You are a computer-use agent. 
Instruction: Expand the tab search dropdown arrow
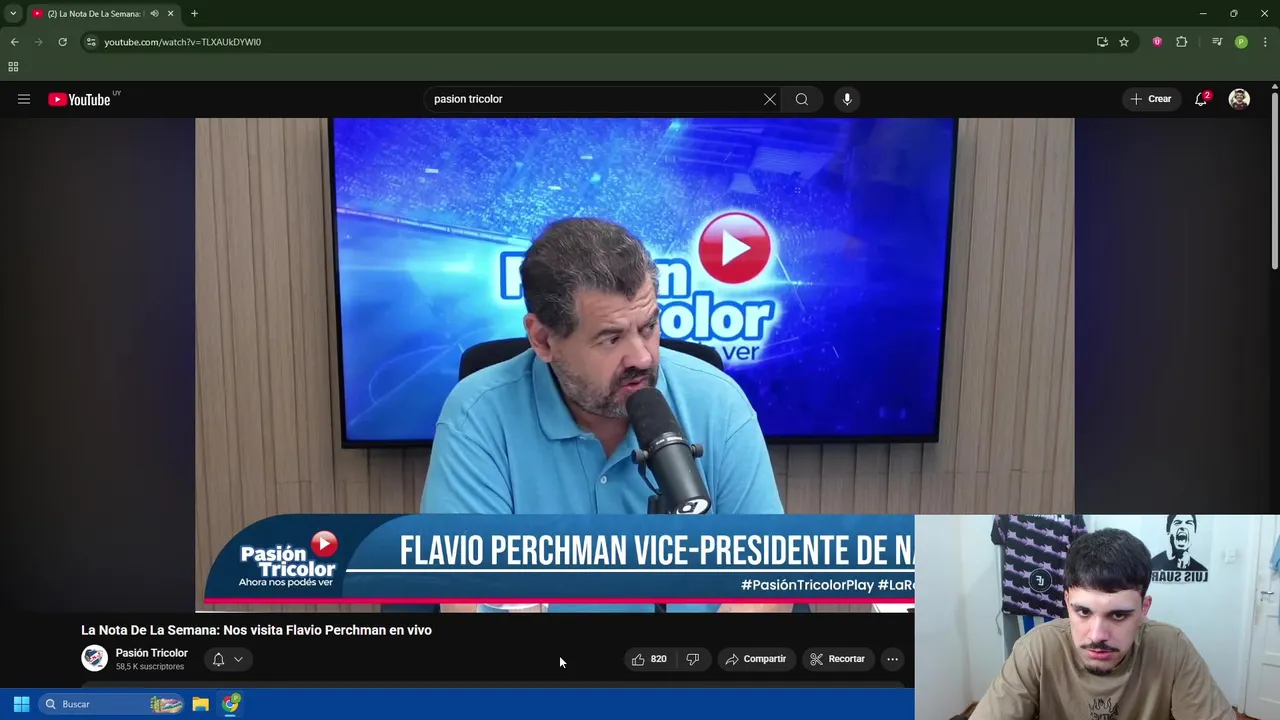(x=13, y=14)
